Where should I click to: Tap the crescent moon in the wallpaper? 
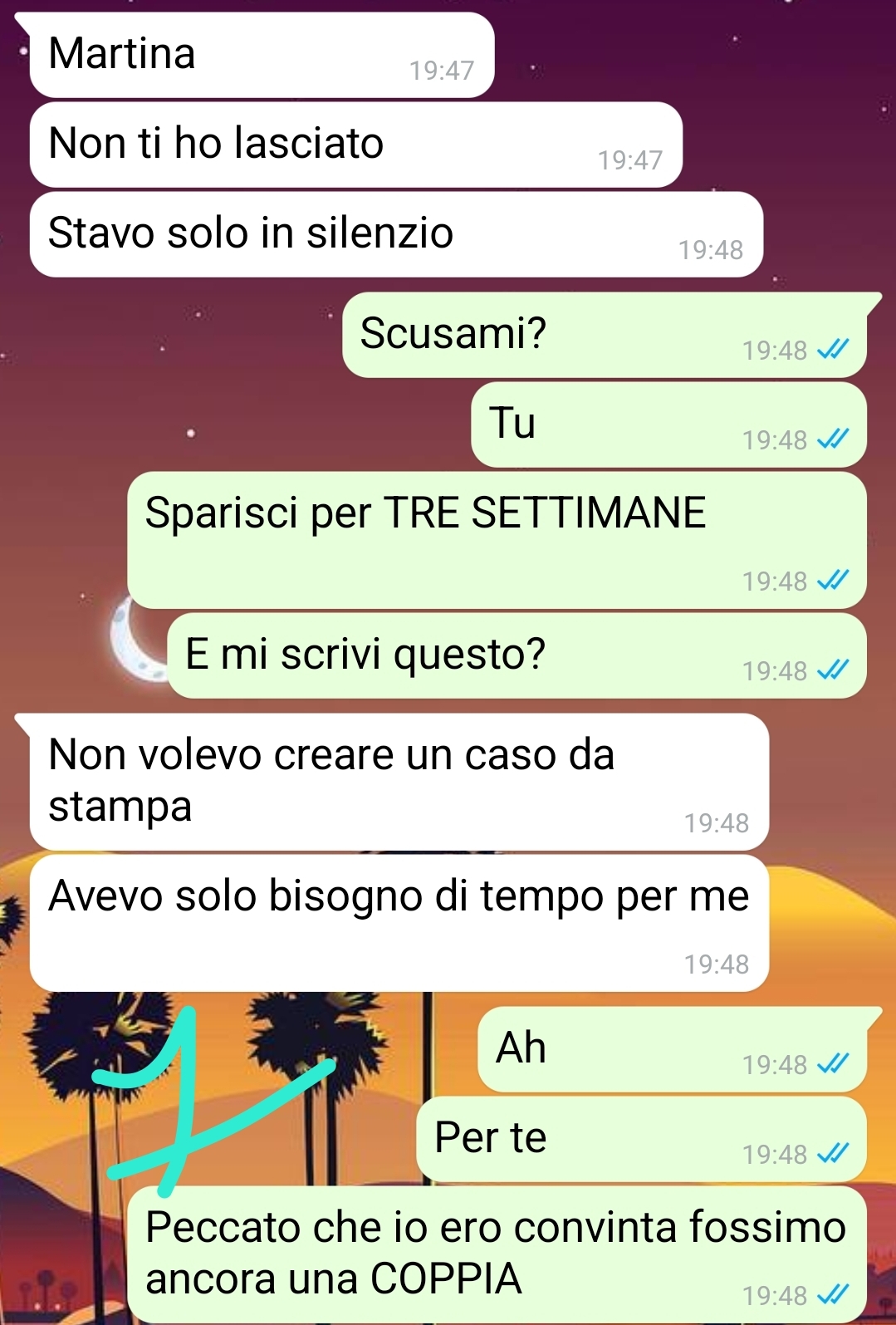(x=137, y=640)
